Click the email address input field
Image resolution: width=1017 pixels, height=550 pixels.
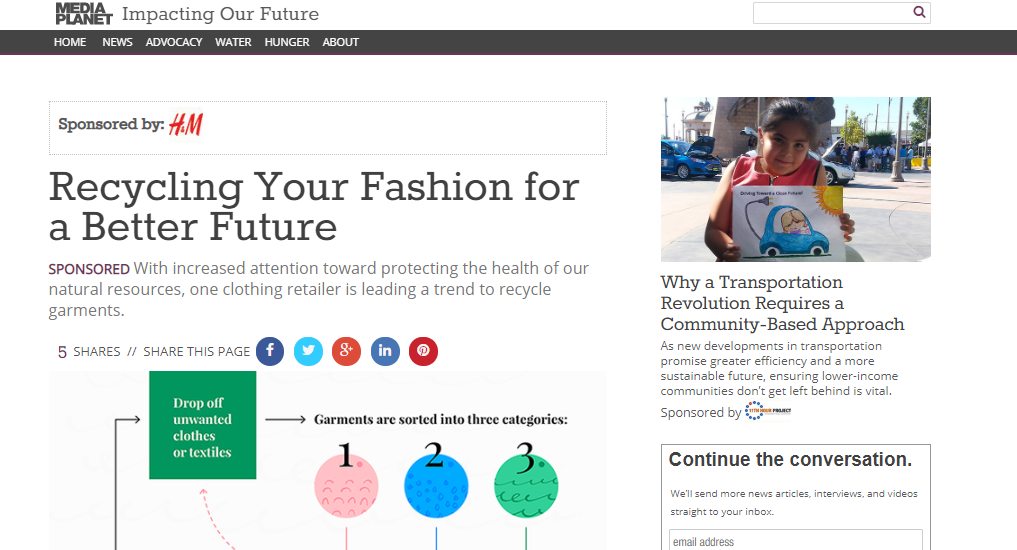(x=795, y=541)
